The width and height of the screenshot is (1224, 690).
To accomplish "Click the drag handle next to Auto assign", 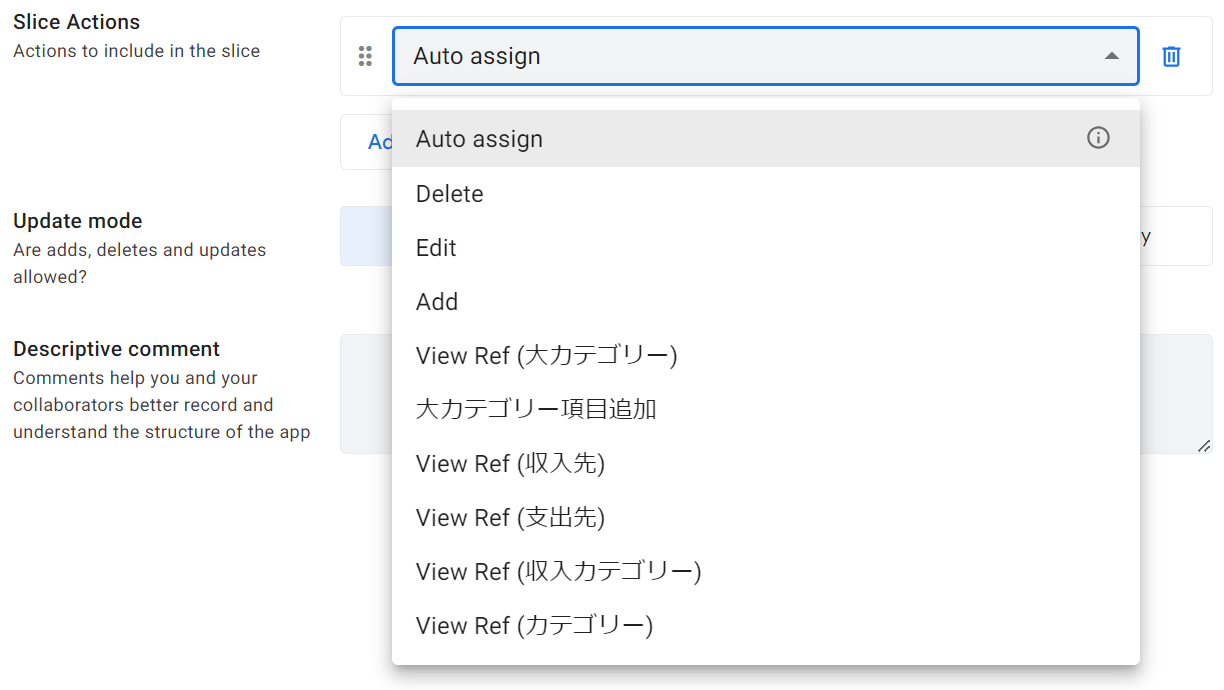I will 366,57.
